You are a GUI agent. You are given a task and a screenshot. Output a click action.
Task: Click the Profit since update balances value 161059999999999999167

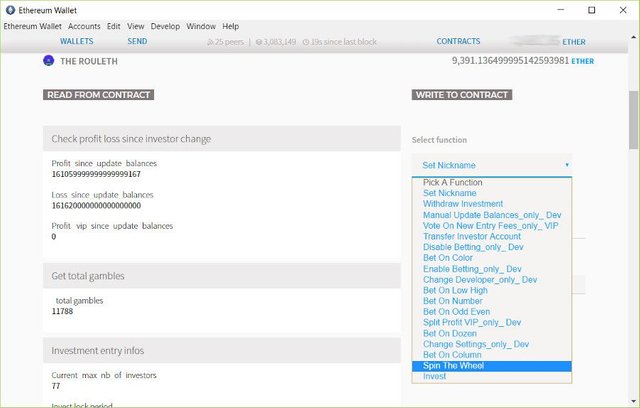(x=96, y=174)
